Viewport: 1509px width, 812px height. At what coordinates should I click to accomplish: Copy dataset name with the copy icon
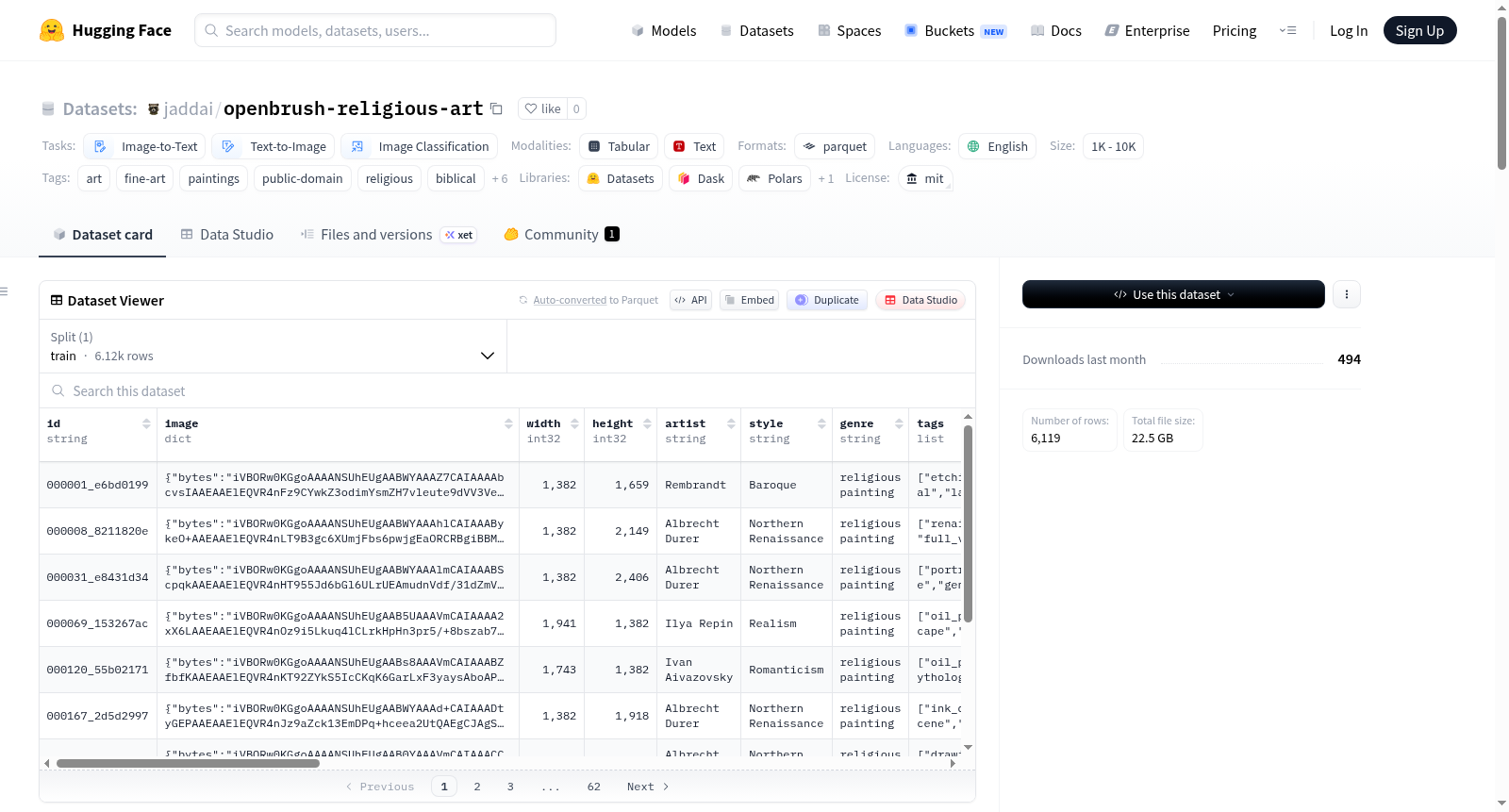[x=496, y=108]
